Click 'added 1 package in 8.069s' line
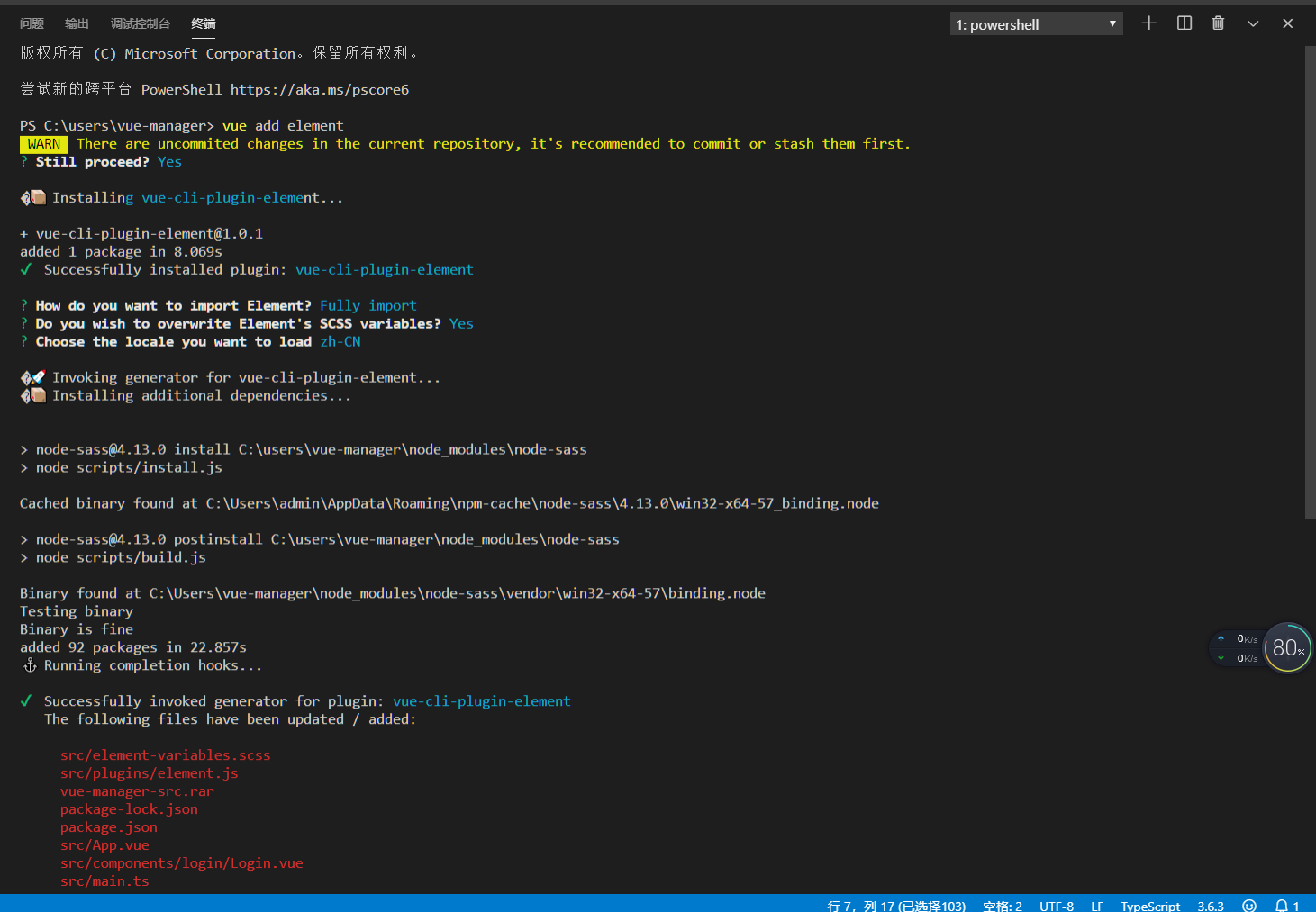Screen dimensions: 1316x912 click(121, 252)
